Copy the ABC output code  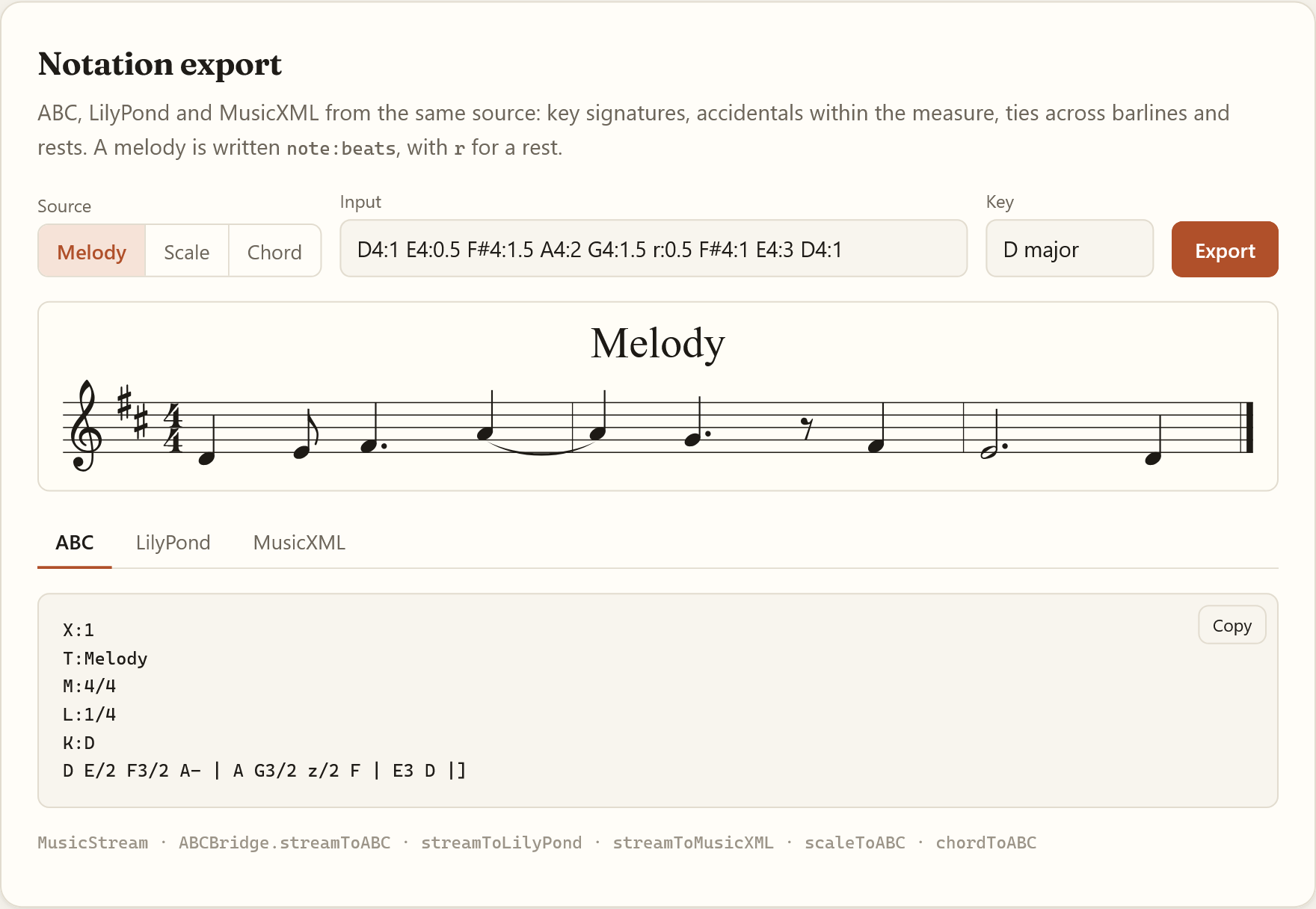pyautogui.click(x=1232, y=625)
